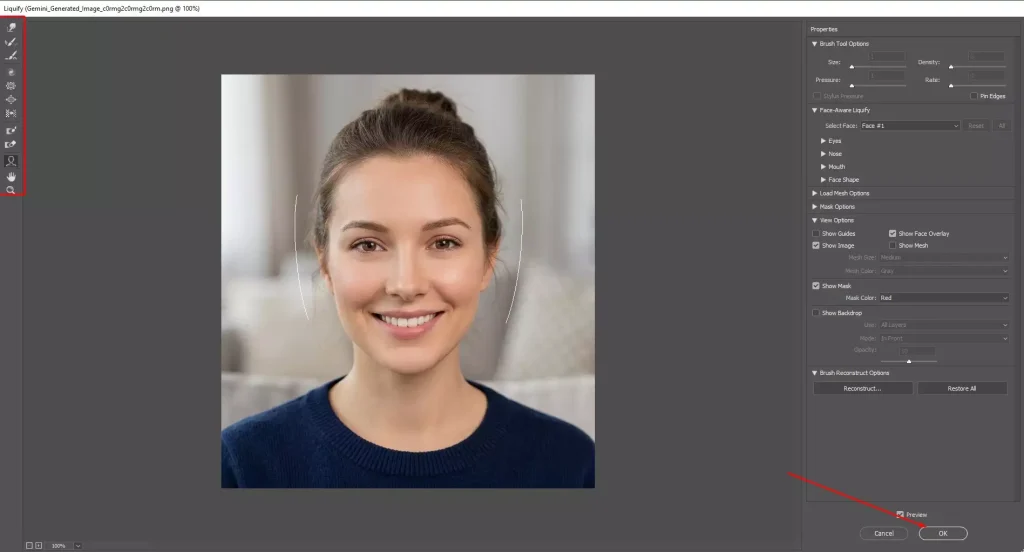Open the Select Face dropdown
Screen dimensions: 1024x552
(x=909, y=125)
